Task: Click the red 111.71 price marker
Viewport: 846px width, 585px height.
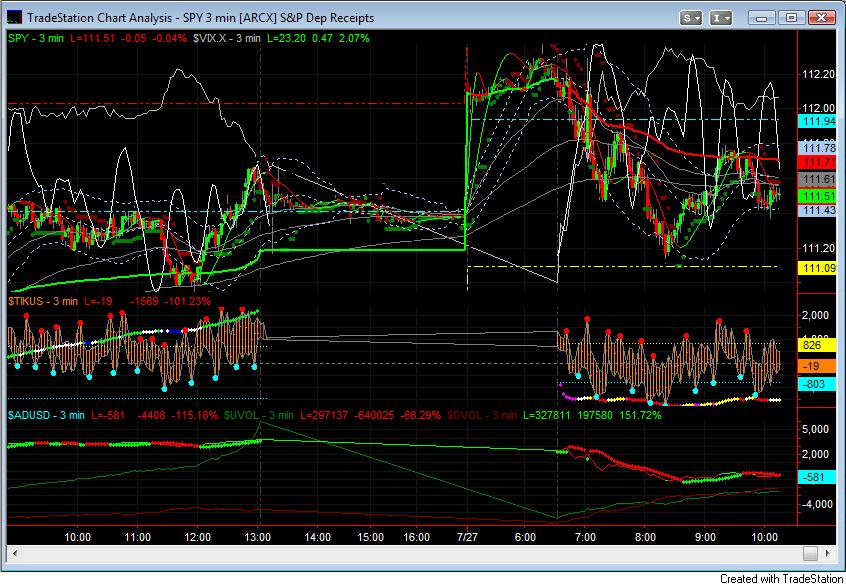Action: (817, 162)
